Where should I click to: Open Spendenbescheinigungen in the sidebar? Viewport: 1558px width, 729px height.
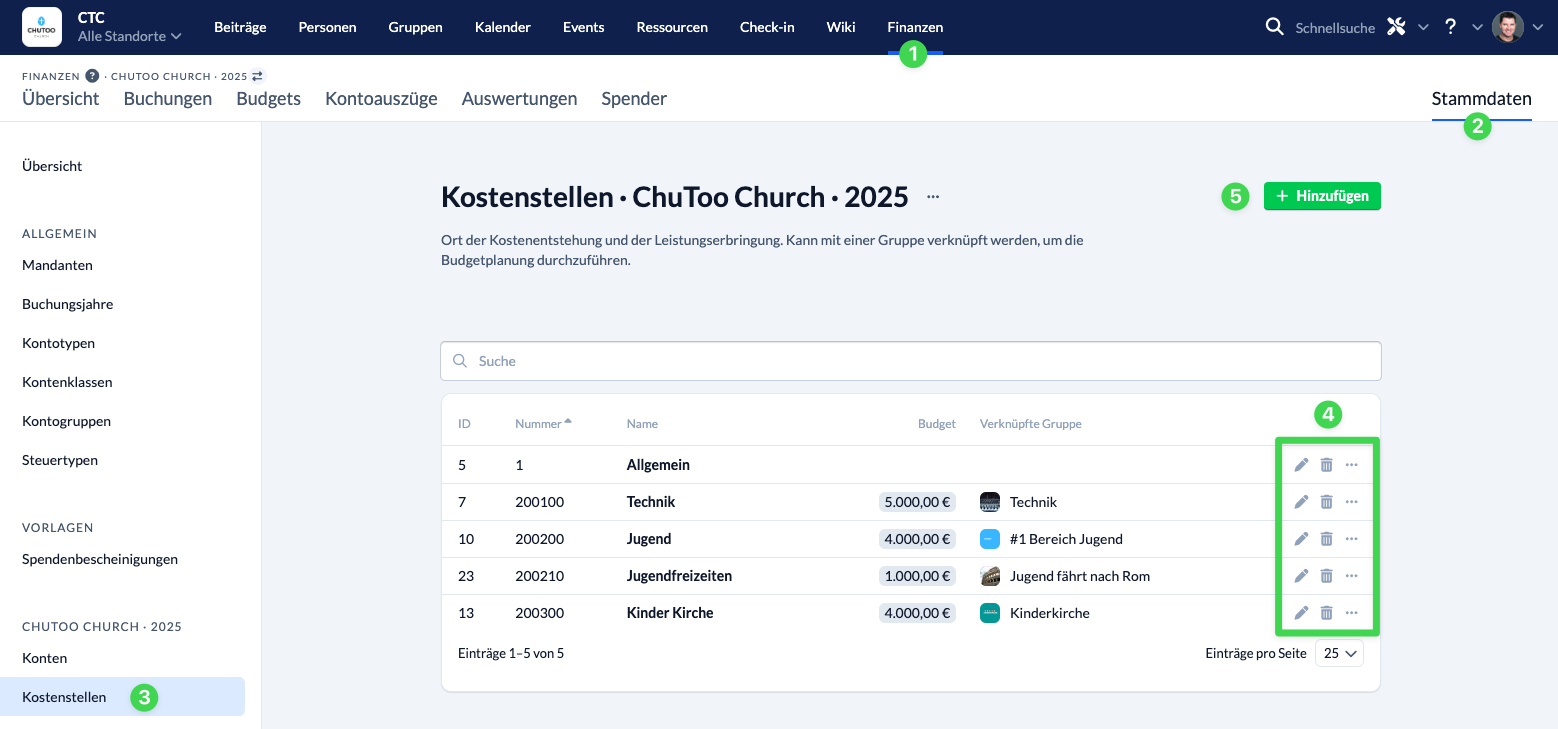(100, 559)
